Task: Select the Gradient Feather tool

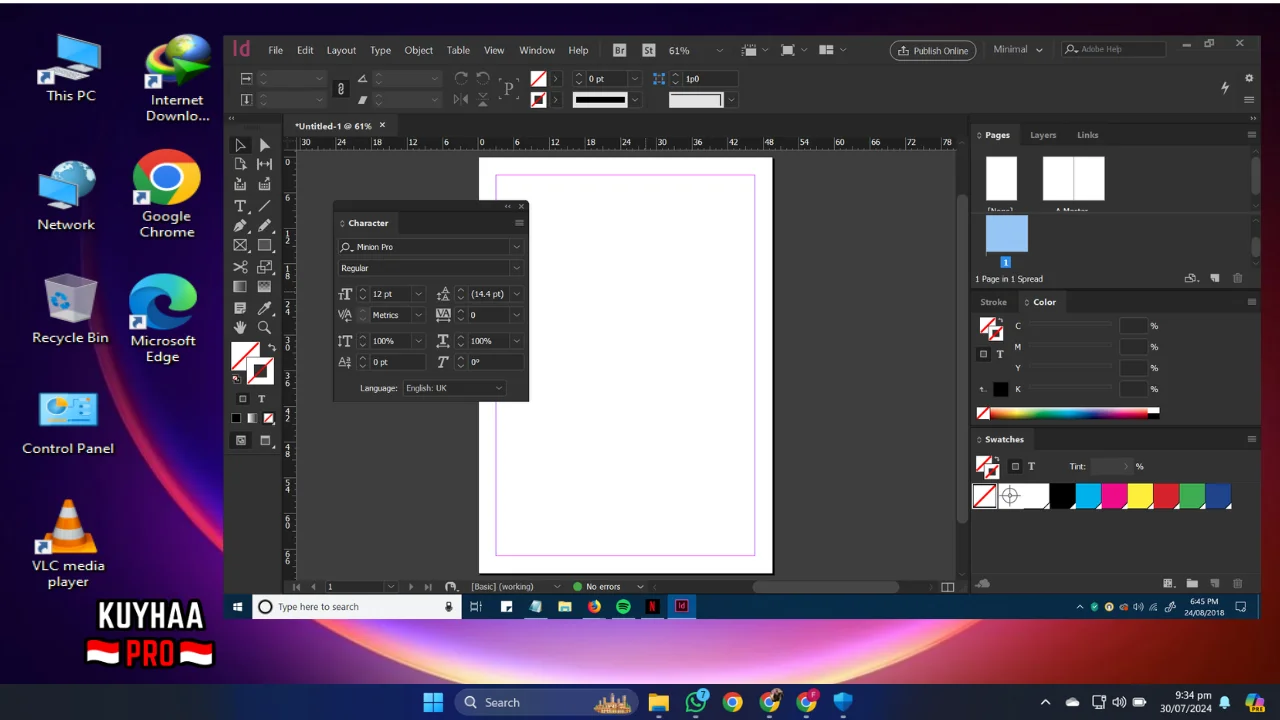Action: (x=264, y=287)
